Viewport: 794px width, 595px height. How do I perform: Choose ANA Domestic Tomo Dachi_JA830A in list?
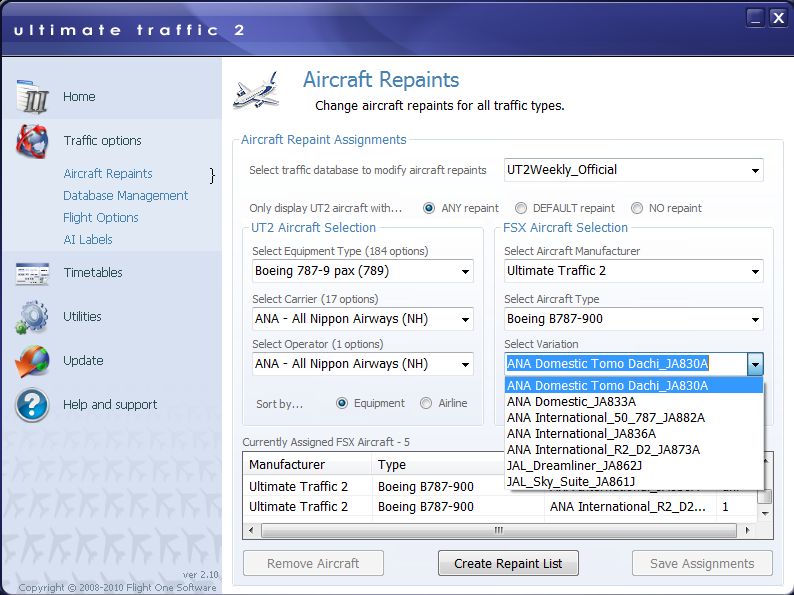pyautogui.click(x=634, y=385)
